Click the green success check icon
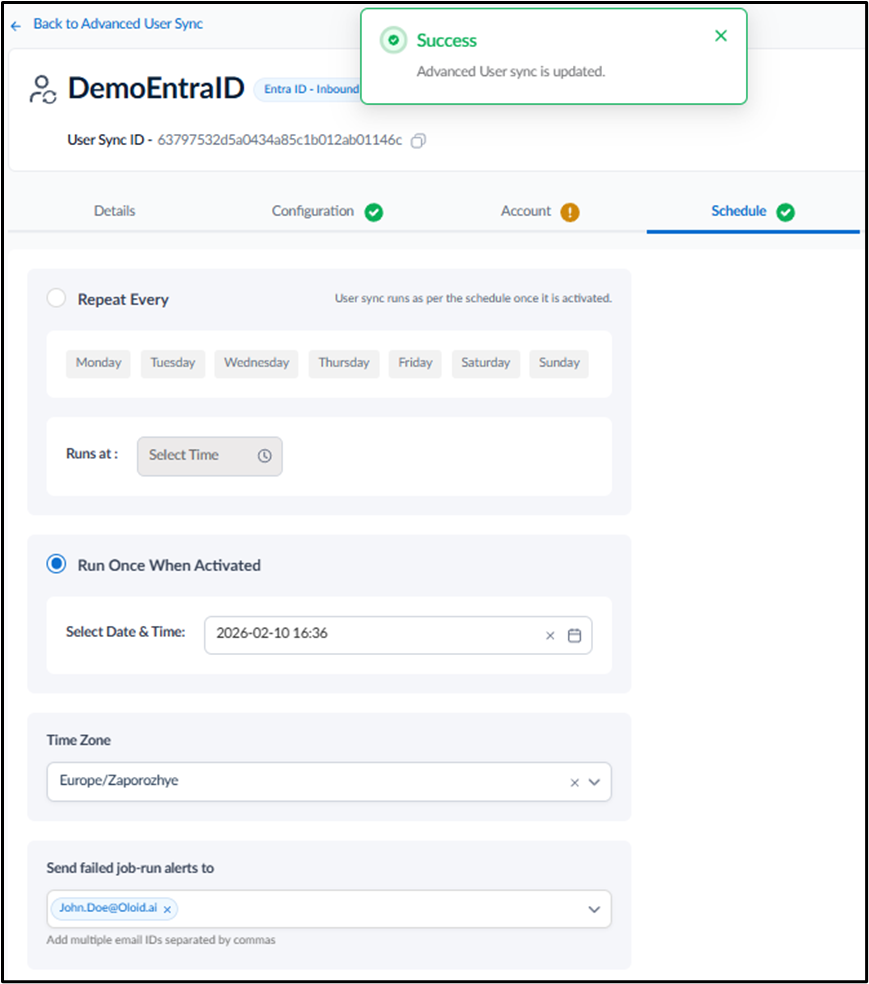The width and height of the screenshot is (869, 984). click(x=393, y=40)
